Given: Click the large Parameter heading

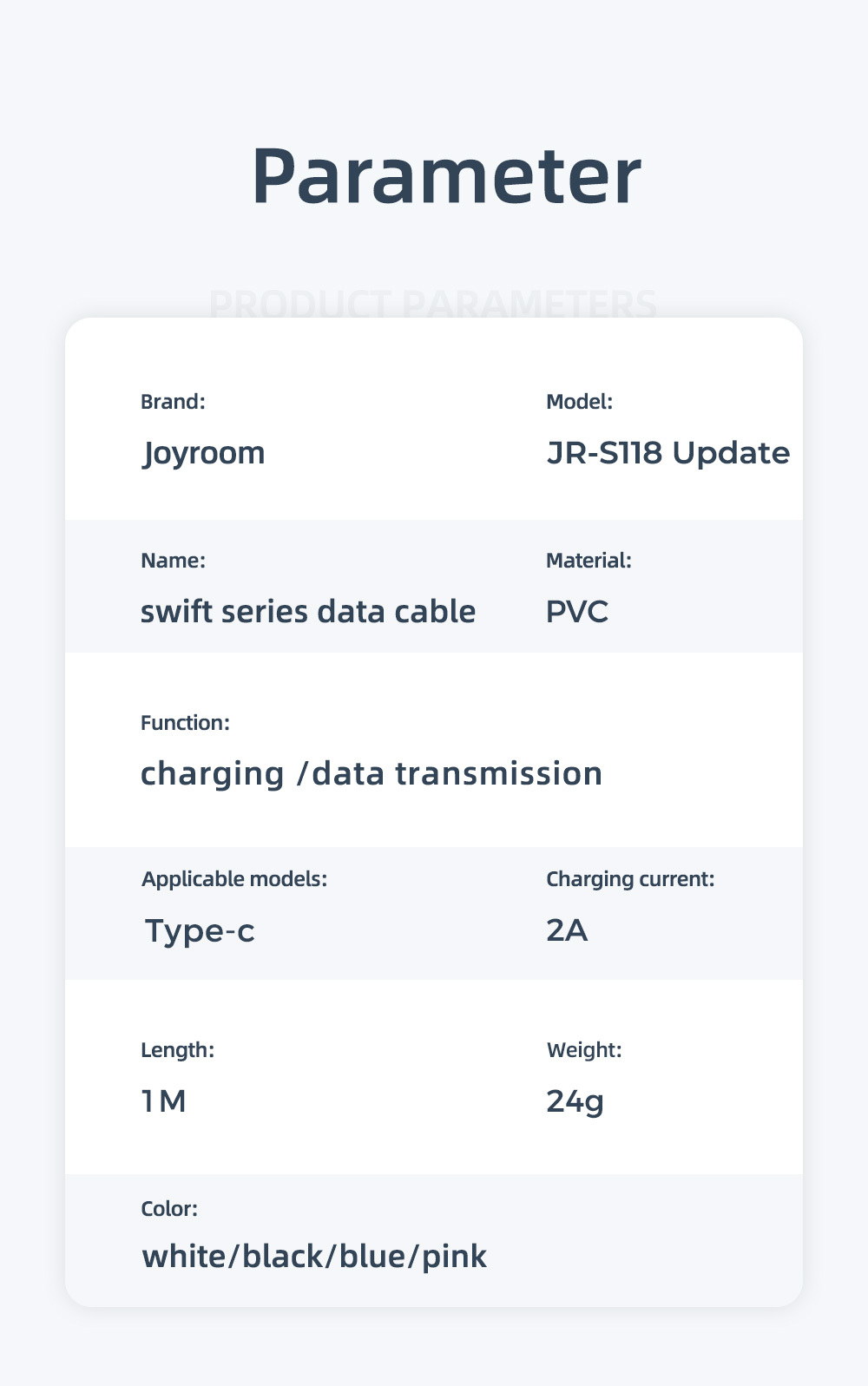Looking at the screenshot, I should click(446, 176).
